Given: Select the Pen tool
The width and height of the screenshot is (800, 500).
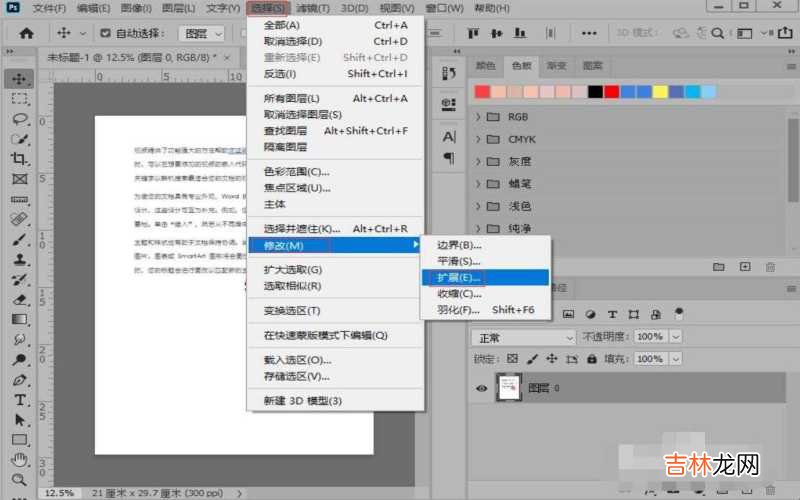Looking at the screenshot, I should coord(19,380).
